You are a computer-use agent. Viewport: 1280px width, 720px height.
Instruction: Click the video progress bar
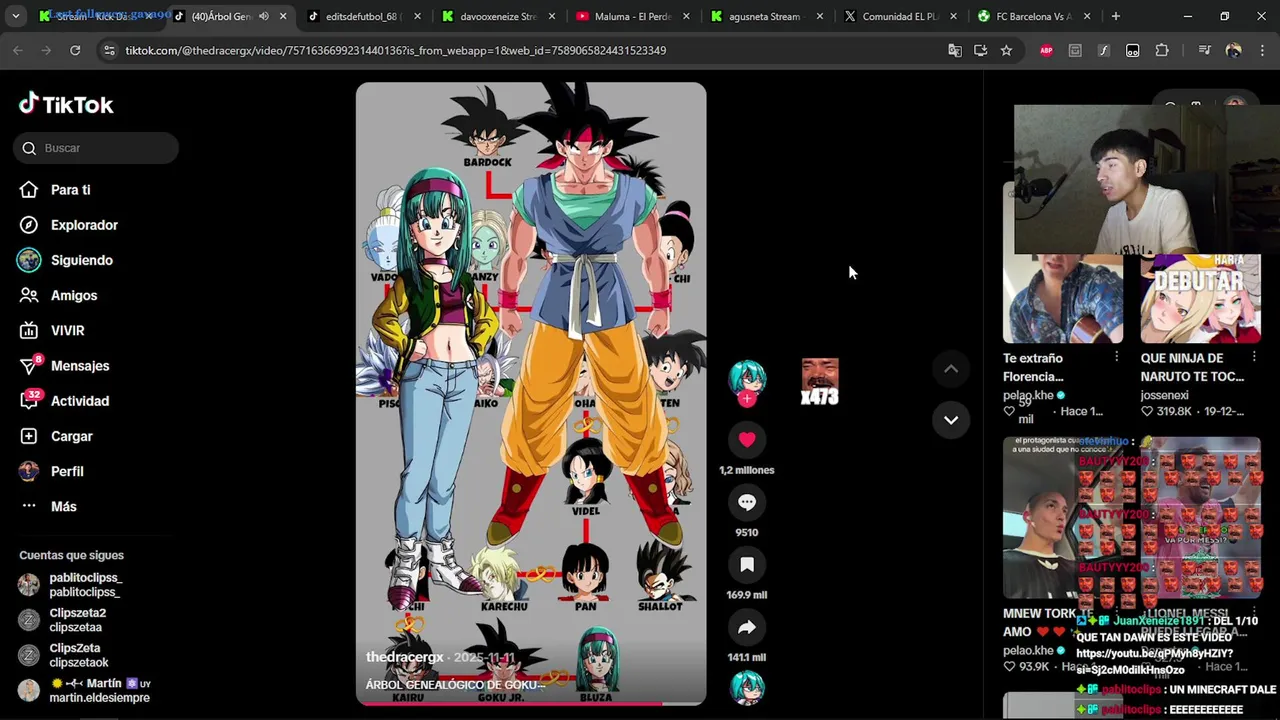[x=531, y=703]
